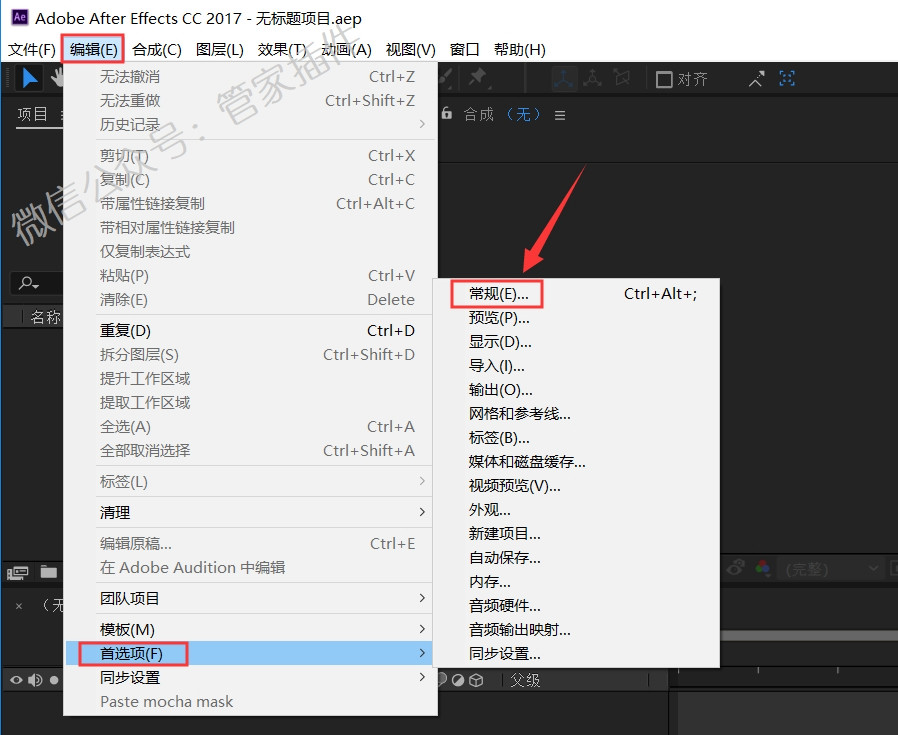Open the 文件(F) menu
This screenshot has height=735, width=898.
pyautogui.click(x=31, y=50)
